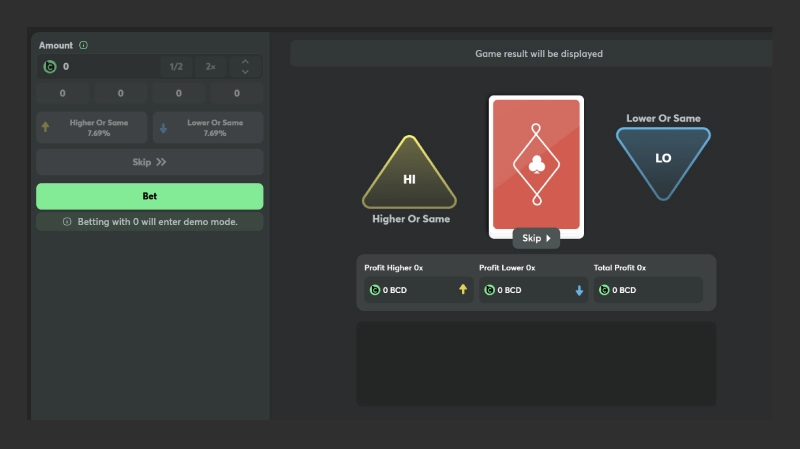This screenshot has height=449, width=800.
Task: Select Lower Or Same 7.69% in left panel
Action: click(x=208, y=127)
